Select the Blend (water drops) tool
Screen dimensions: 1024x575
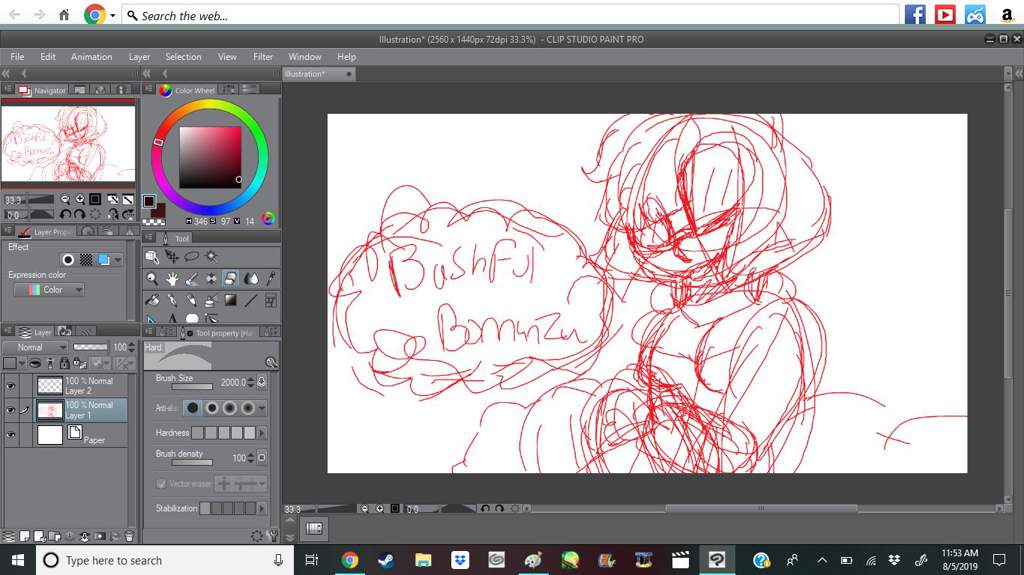(x=251, y=279)
